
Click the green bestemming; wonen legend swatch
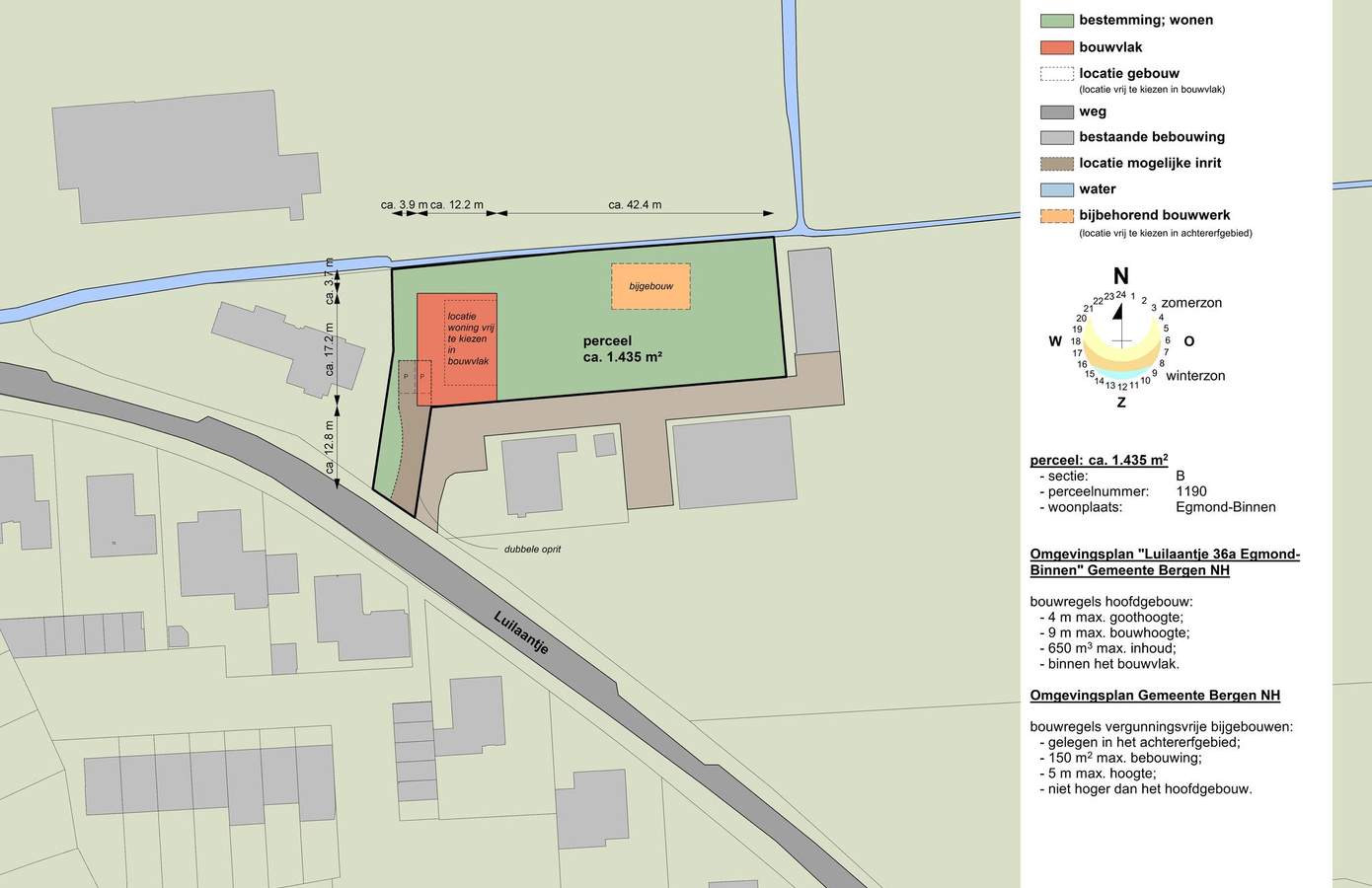pyautogui.click(x=1056, y=21)
